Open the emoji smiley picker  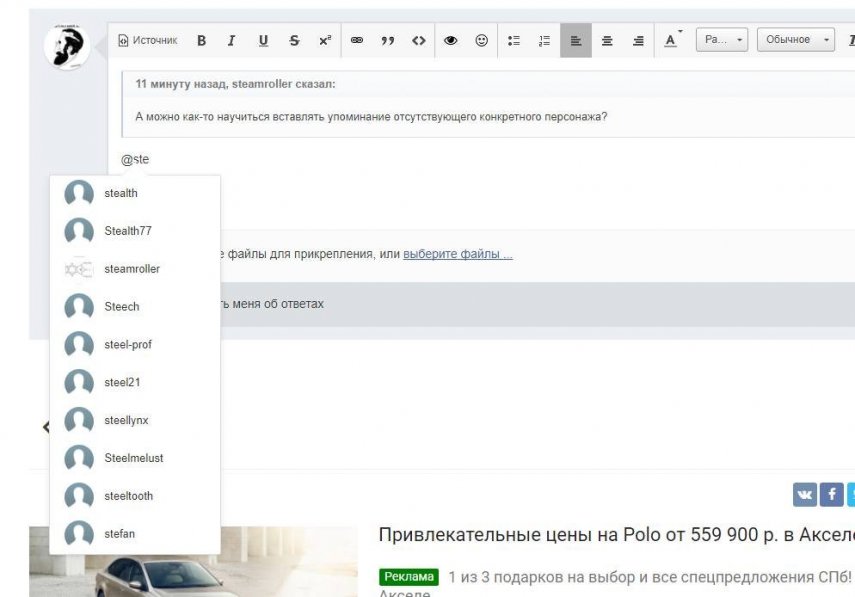[479, 40]
